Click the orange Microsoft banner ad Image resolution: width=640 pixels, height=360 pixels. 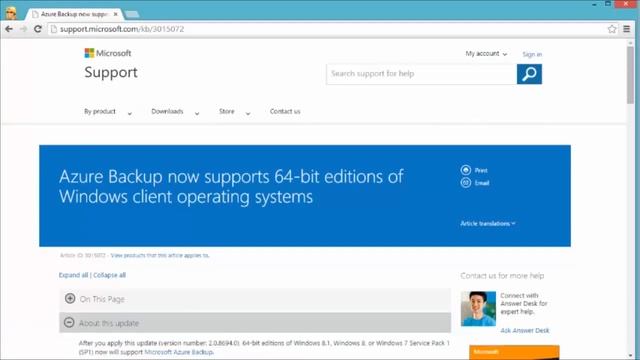tap(514, 352)
